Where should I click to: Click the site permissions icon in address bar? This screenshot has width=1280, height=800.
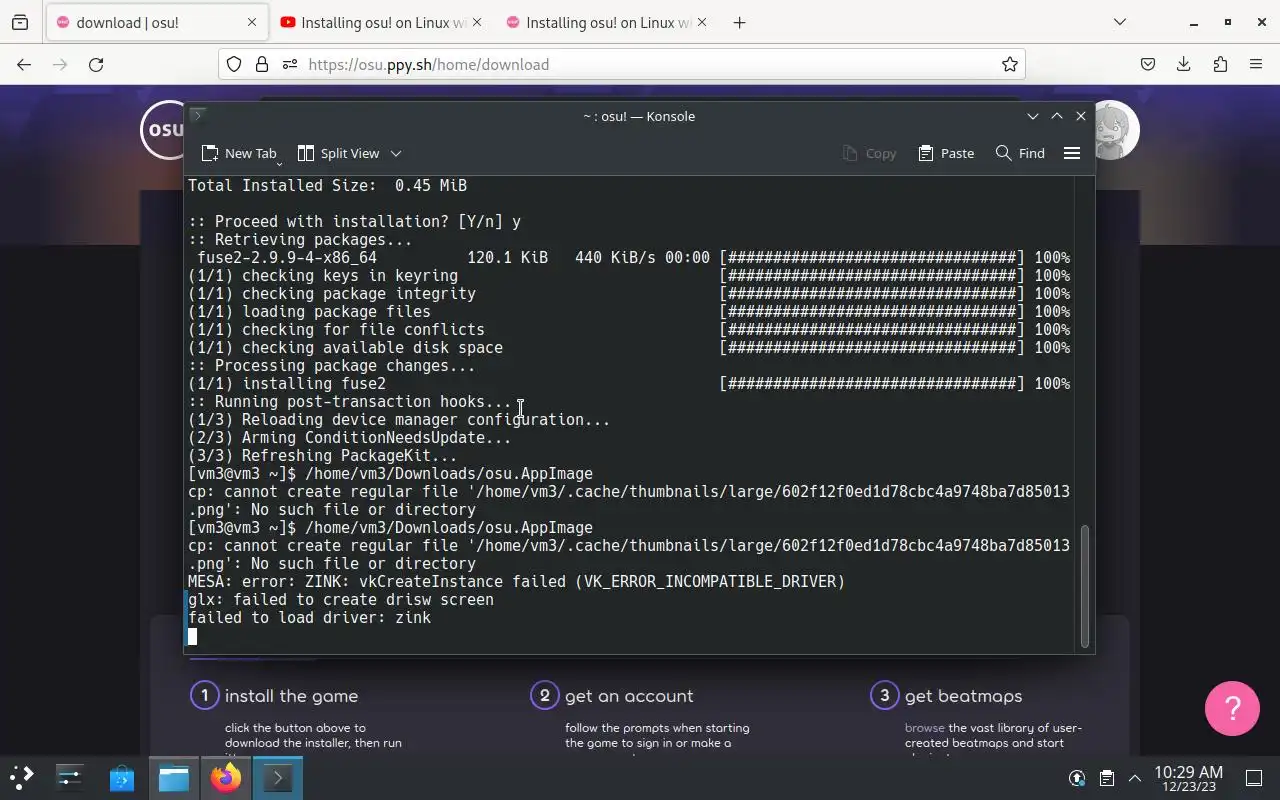tap(290, 64)
